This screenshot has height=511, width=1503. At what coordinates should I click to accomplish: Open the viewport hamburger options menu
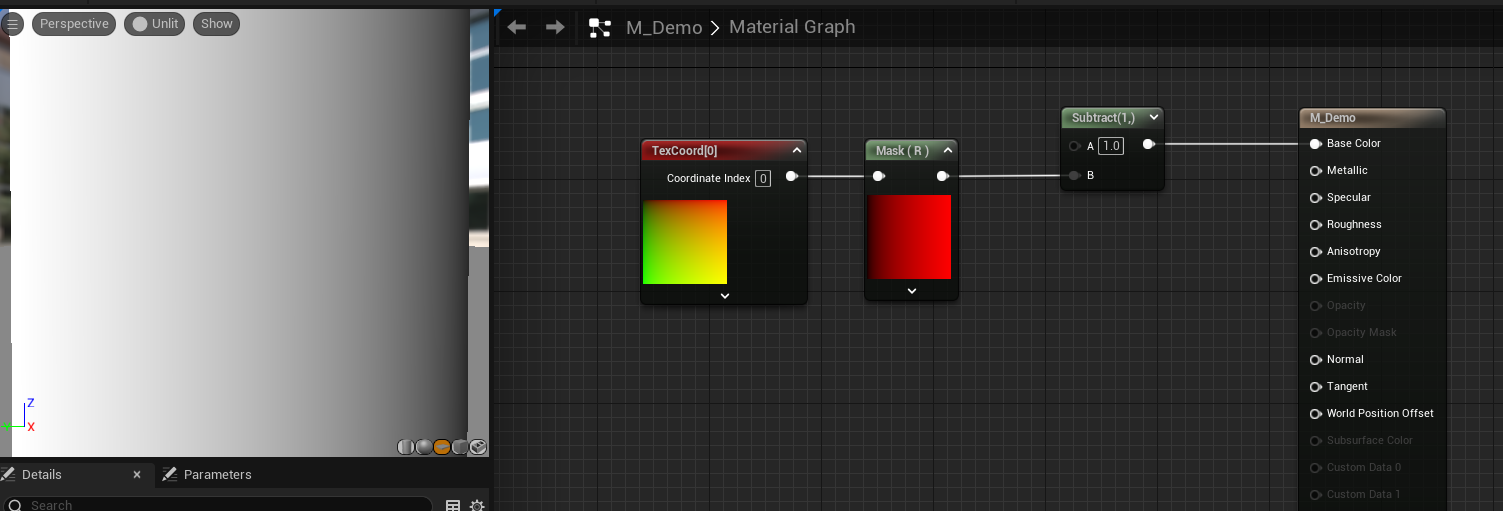12,24
